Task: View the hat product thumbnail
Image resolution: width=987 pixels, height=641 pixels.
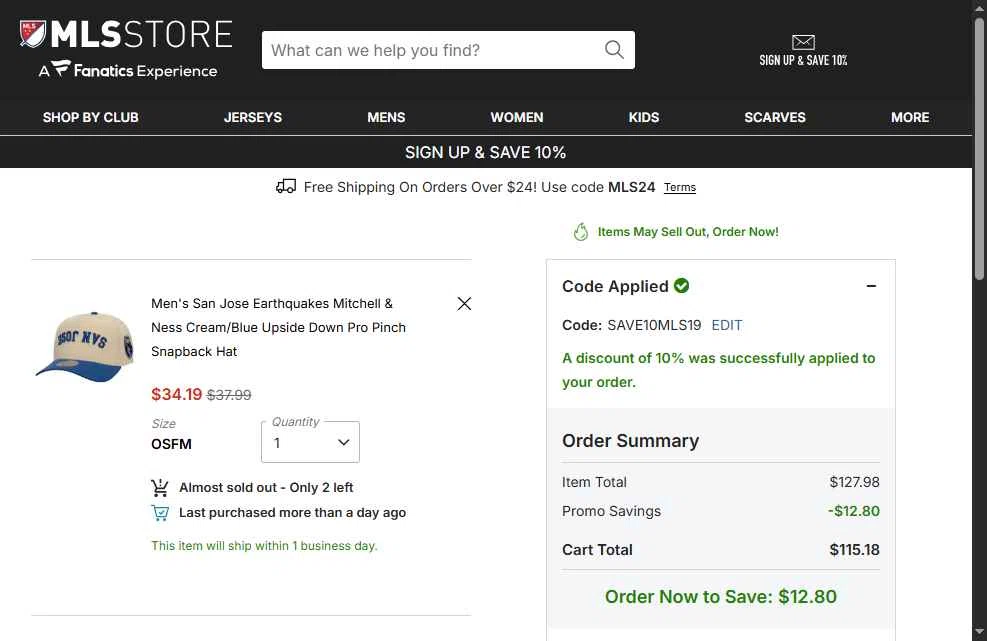Action: tap(84, 347)
